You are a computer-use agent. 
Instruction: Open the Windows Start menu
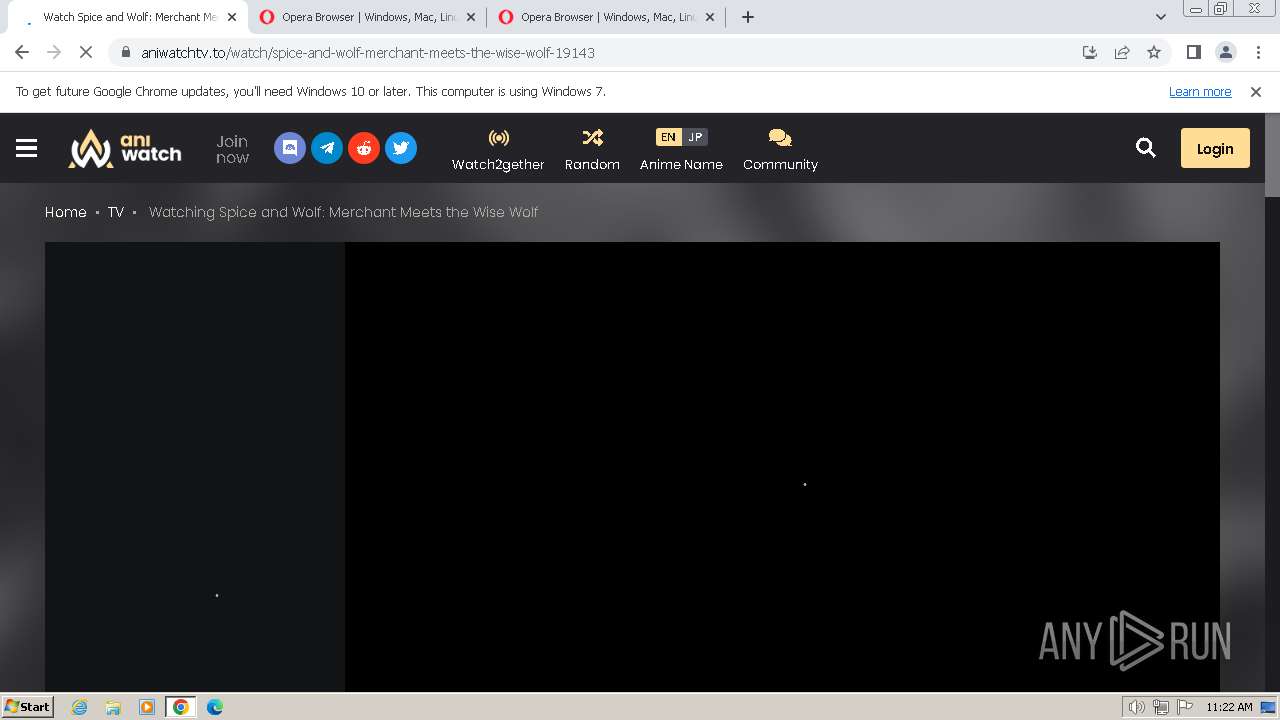coord(28,706)
